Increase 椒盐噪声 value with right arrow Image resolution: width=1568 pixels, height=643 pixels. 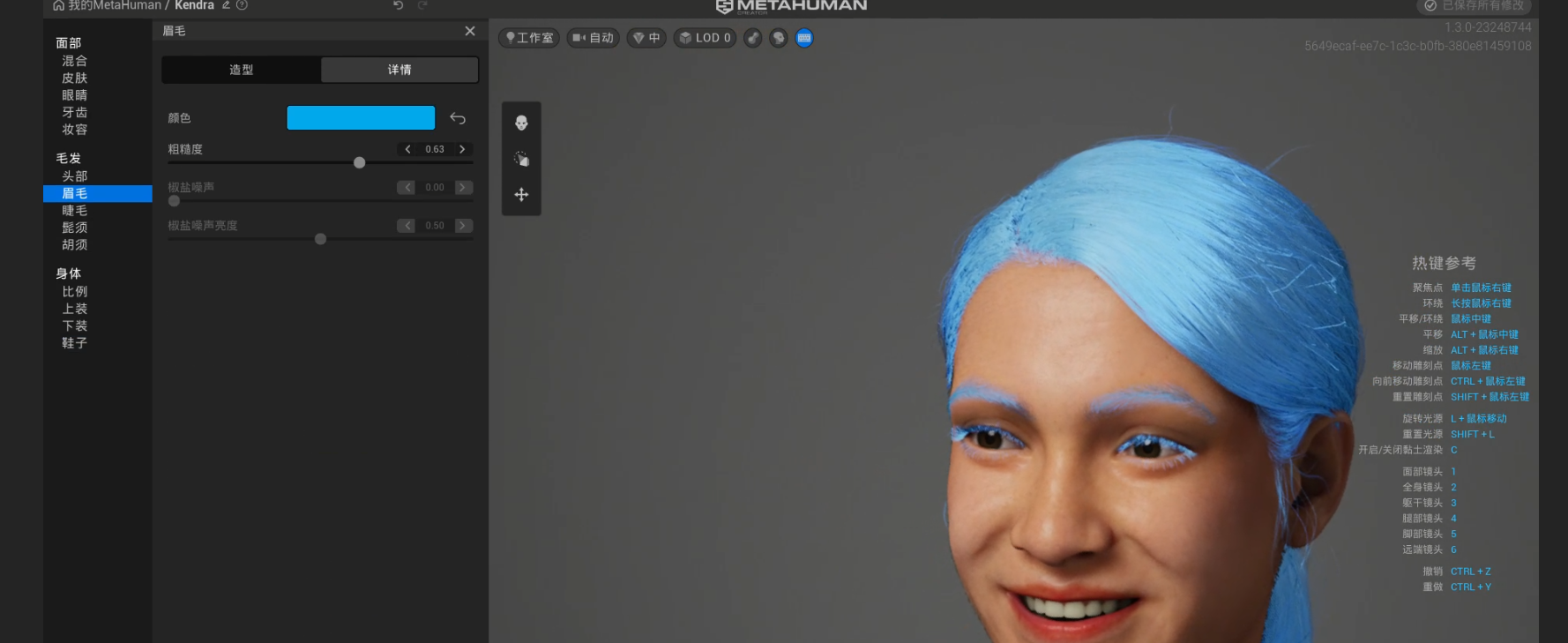point(464,187)
